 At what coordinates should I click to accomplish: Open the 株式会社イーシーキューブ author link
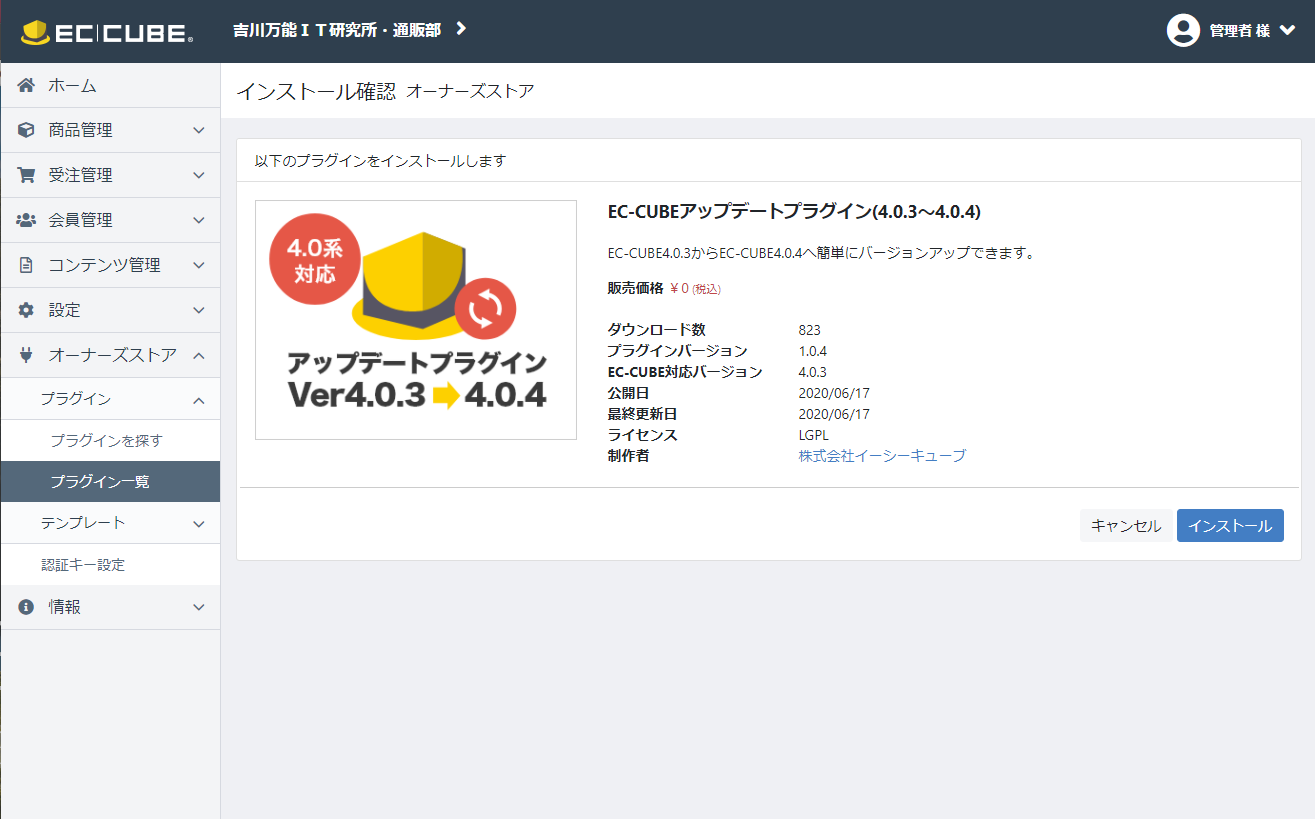[882, 456]
